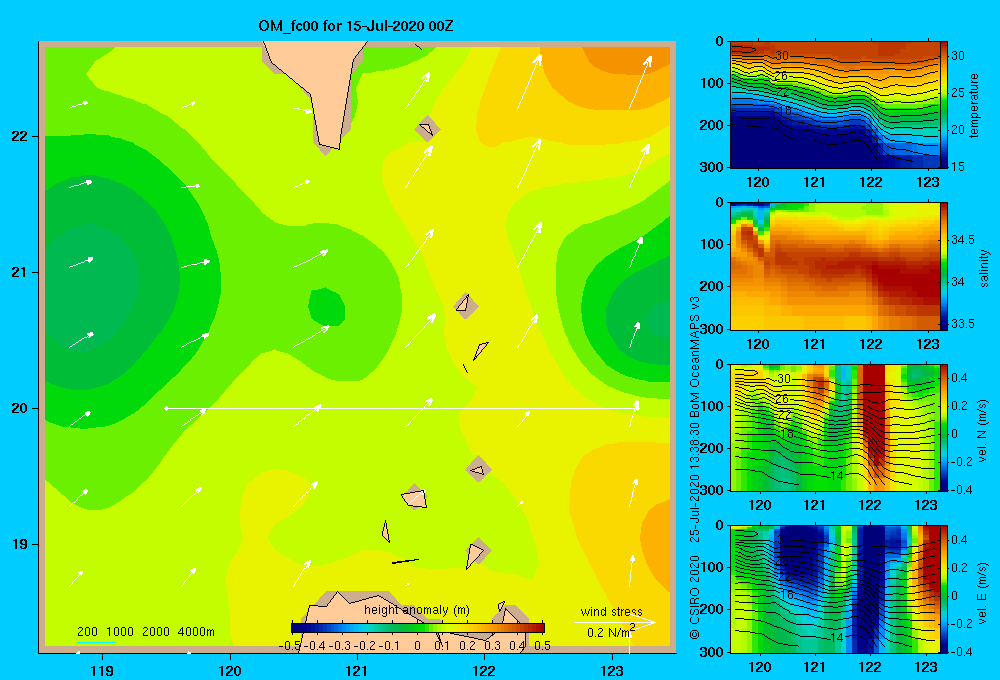Screen dimensions: 1000x680
Task: Click the vel. N vertical color bar
Action: [944, 427]
